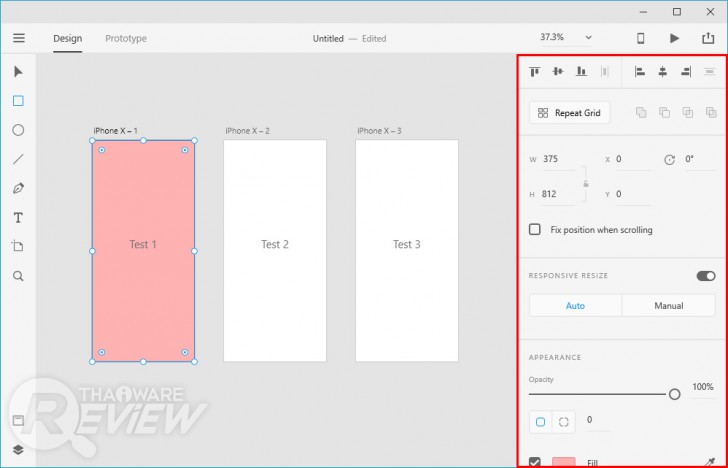The image size is (728, 468).
Task: Click the 100% opacity value
Action: point(702,387)
